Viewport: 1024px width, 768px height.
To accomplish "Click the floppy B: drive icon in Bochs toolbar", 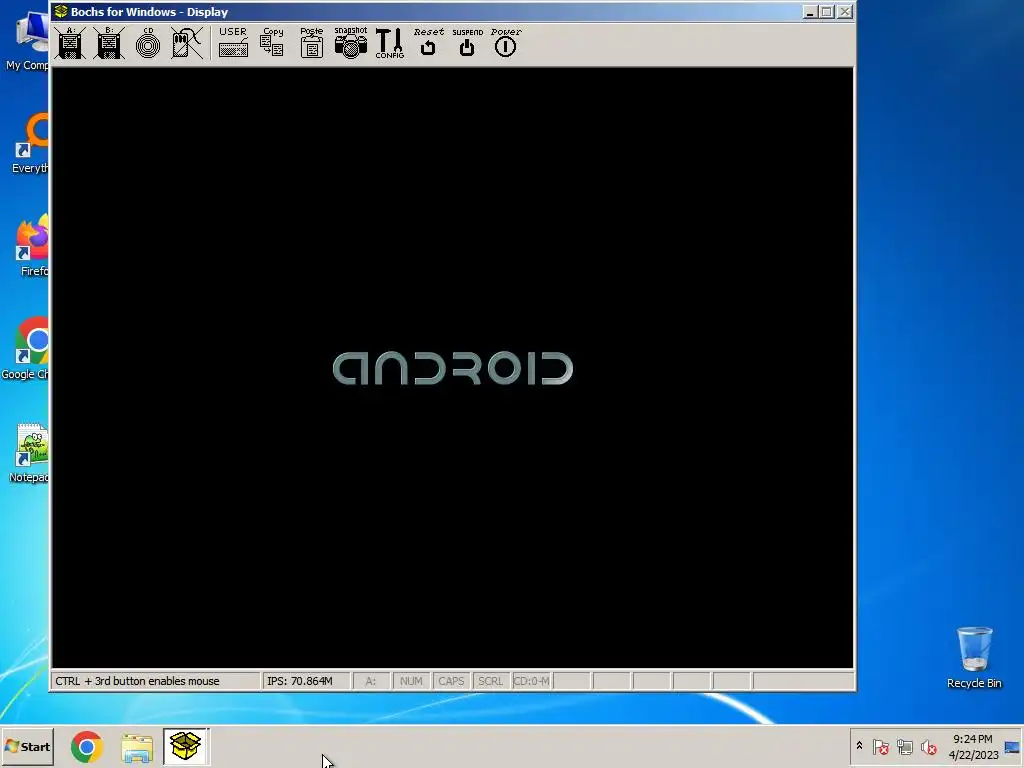I will coord(109,43).
